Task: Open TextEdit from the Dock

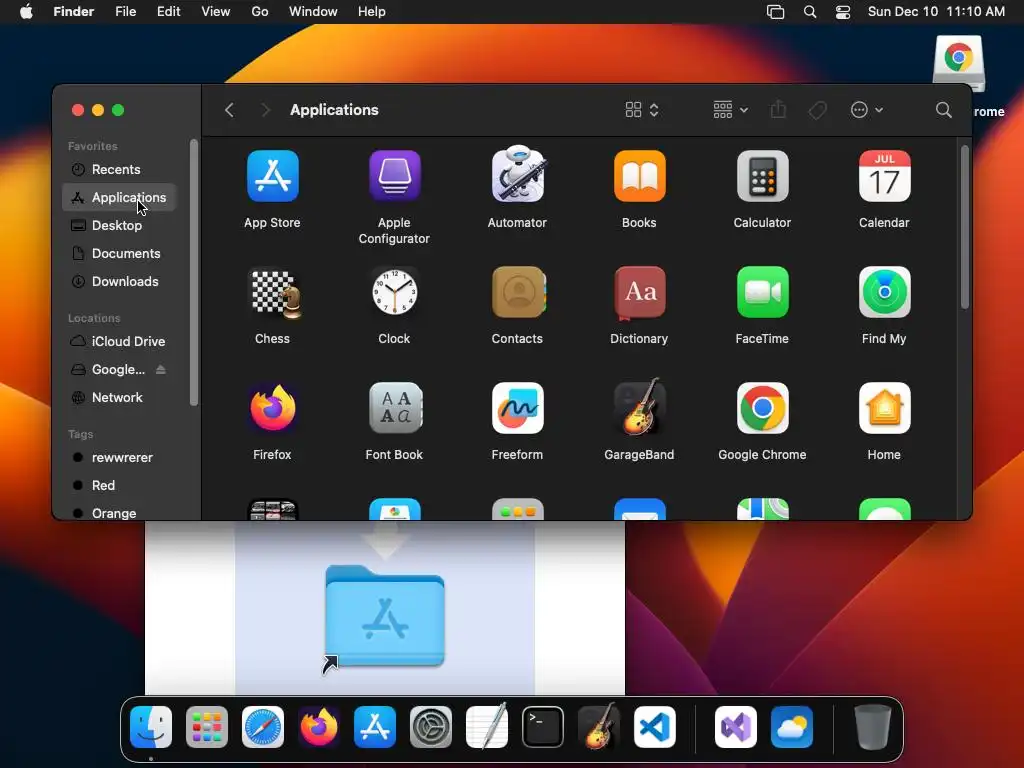Action: pos(487,726)
